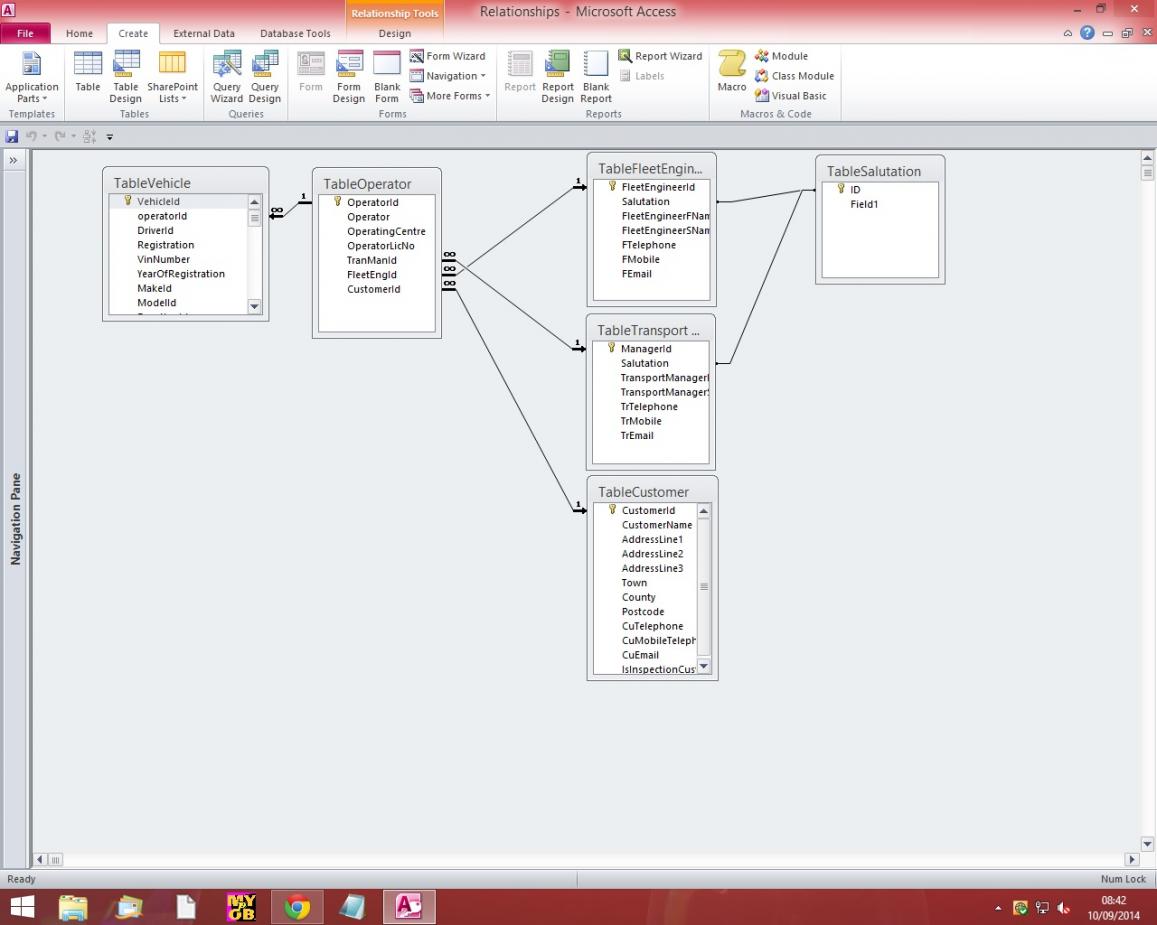
Task: Click the TableCustomer field list up arrow
Action: [x=704, y=511]
